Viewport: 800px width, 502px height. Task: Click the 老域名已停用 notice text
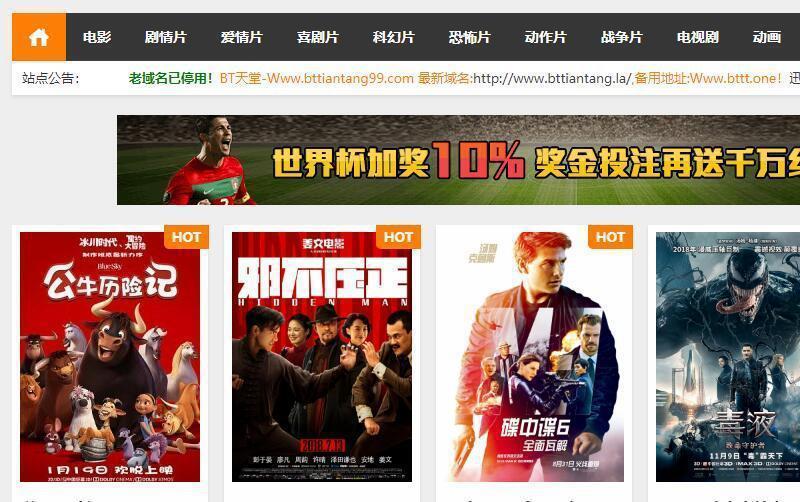click(170, 78)
